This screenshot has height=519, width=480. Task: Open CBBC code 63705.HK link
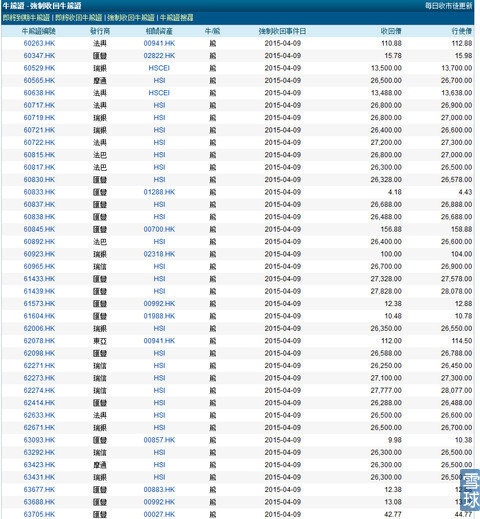[x=39, y=514]
